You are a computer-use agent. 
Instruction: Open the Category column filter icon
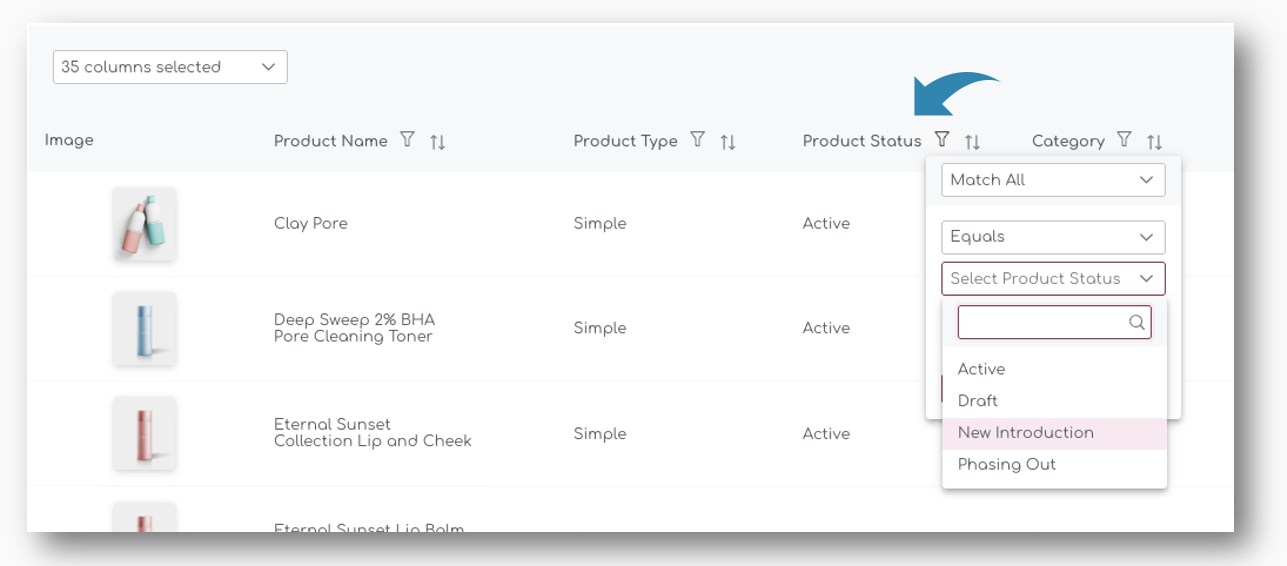click(x=1124, y=140)
